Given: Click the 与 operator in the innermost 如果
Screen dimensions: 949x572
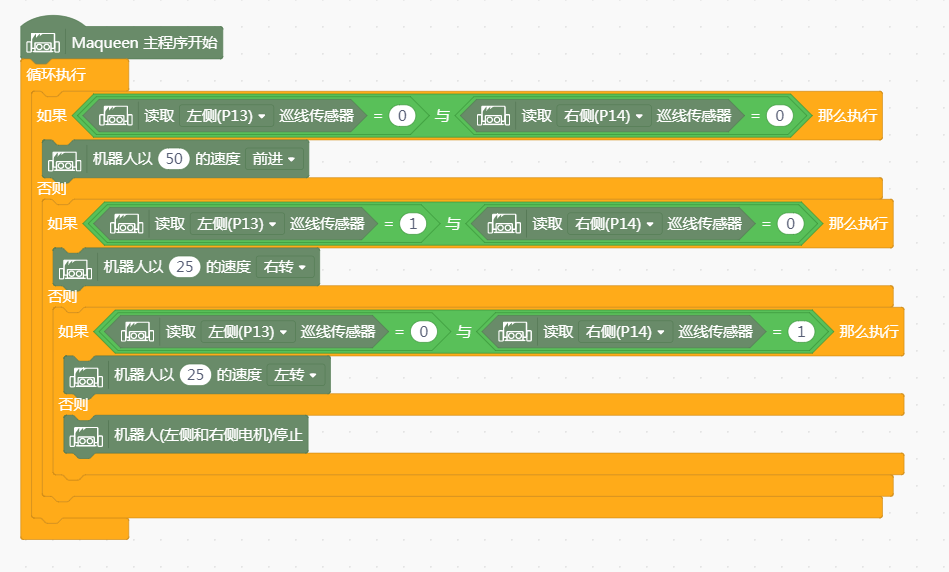Looking at the screenshot, I should (464, 332).
